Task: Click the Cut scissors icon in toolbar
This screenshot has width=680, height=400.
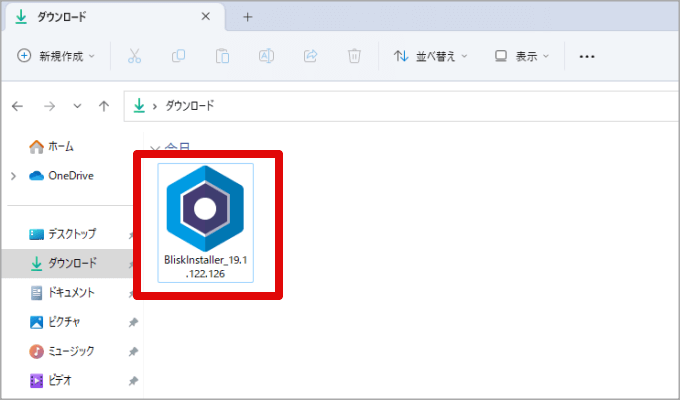Action: point(134,56)
